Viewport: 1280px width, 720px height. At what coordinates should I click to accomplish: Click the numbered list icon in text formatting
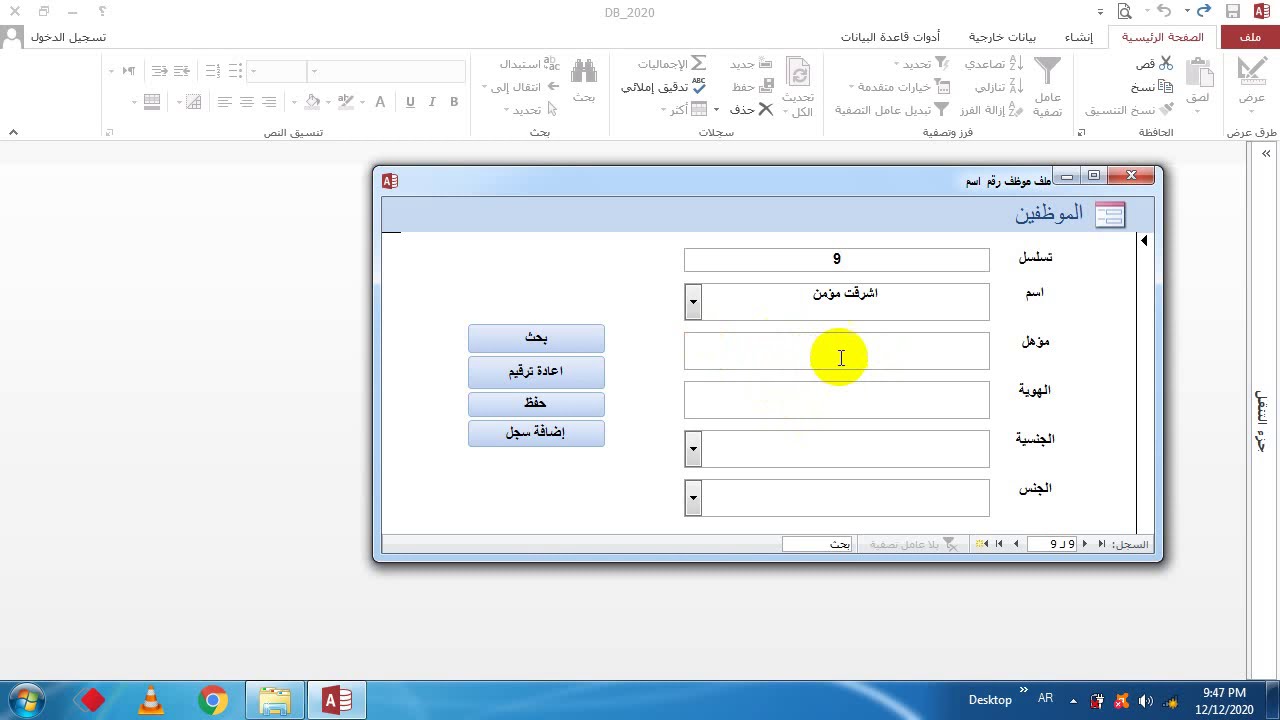pos(212,71)
